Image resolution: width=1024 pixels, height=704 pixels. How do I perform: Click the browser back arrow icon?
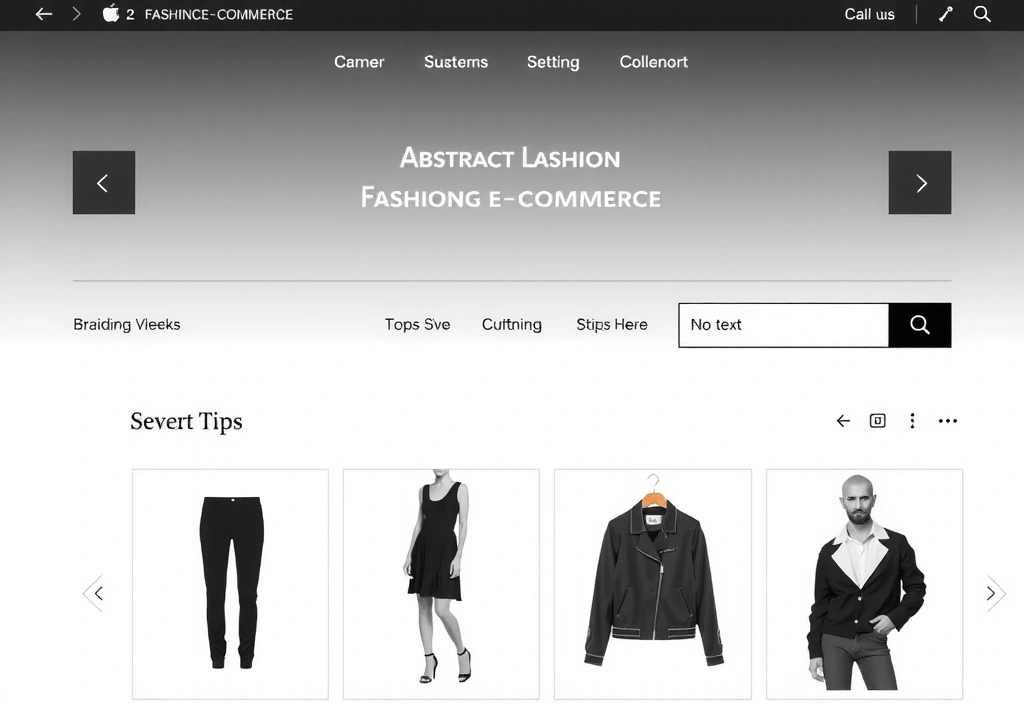pos(43,14)
